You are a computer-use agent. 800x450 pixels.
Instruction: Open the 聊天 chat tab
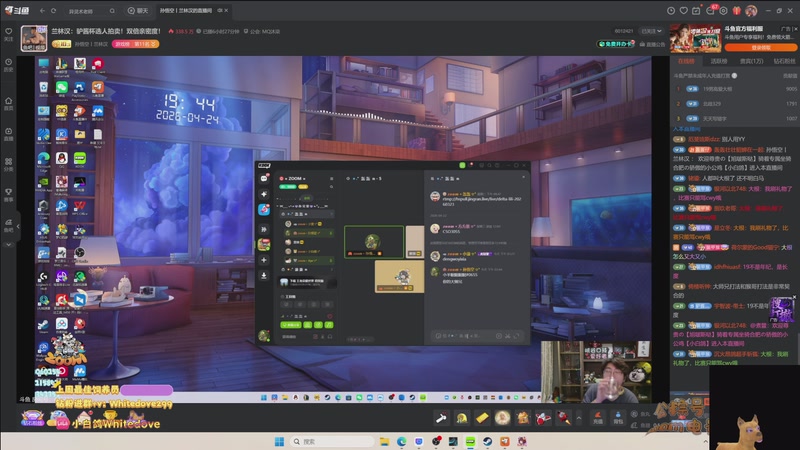[x=138, y=11]
